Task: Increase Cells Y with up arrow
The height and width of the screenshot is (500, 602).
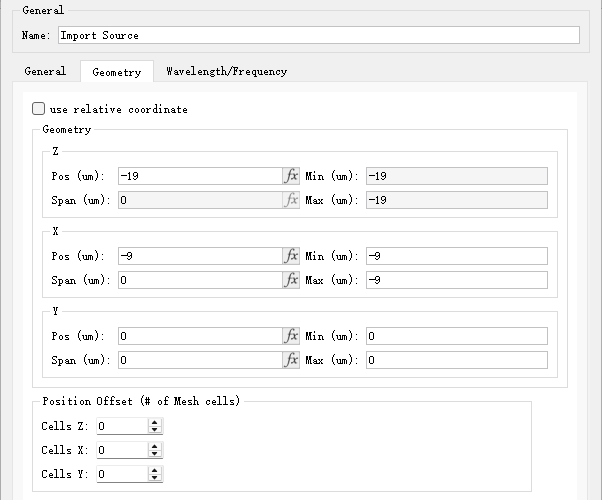Action: 154,470
